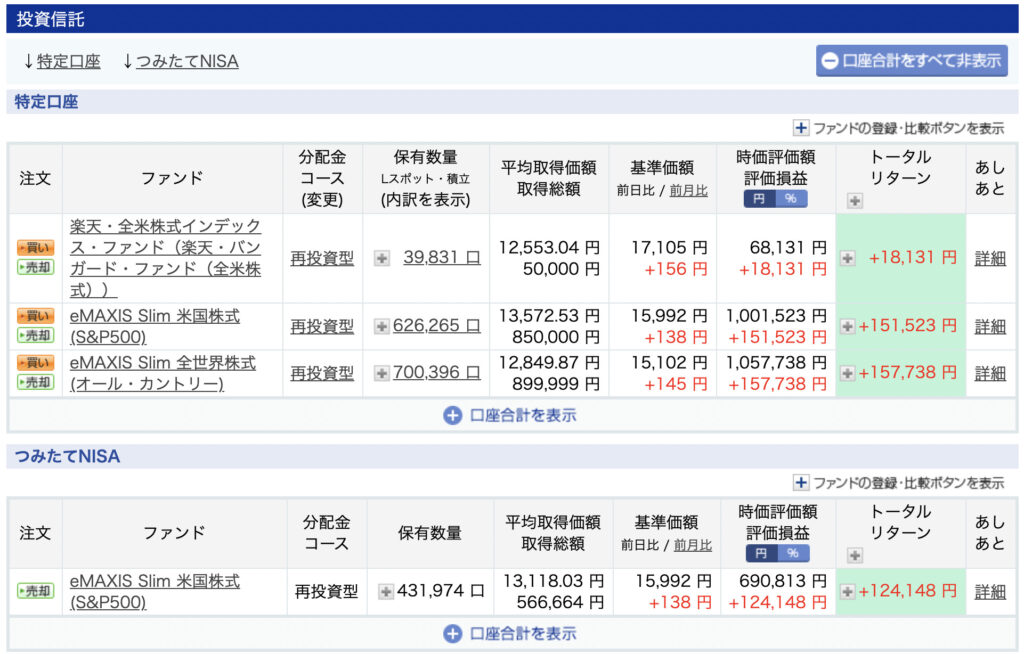Expand total return plus for +18,131 円
This screenshot has width=1024, height=654.
click(x=848, y=259)
